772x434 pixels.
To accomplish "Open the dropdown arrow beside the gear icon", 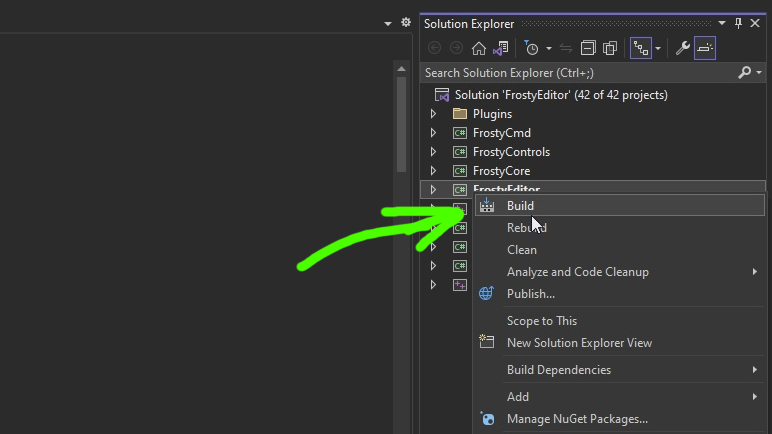I will 387,23.
